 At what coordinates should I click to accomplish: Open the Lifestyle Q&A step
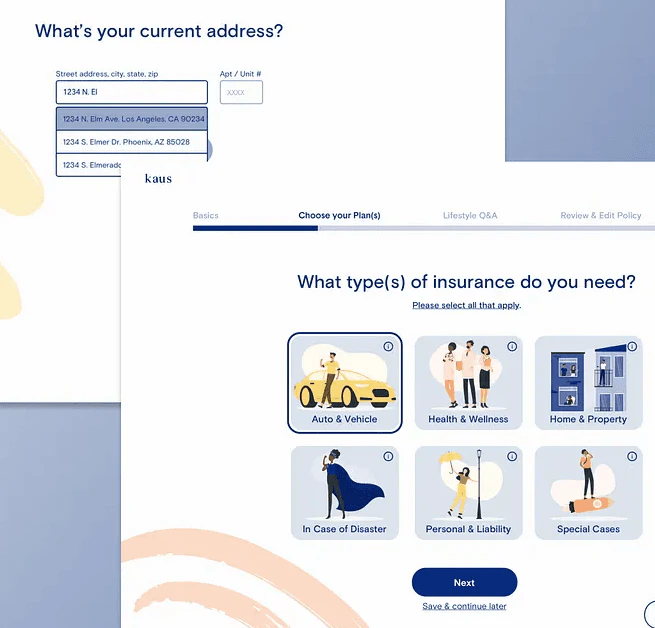470,216
